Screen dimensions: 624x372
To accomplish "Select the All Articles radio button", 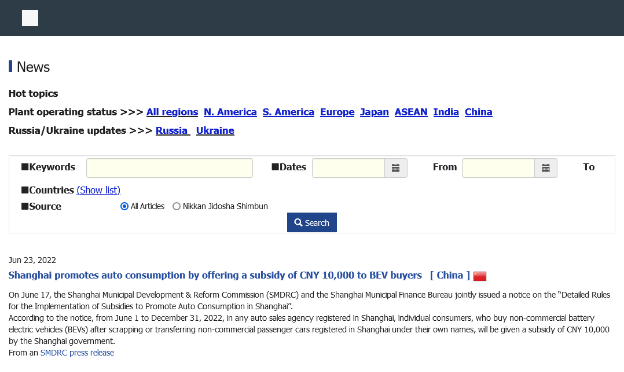I will pos(124,206).
